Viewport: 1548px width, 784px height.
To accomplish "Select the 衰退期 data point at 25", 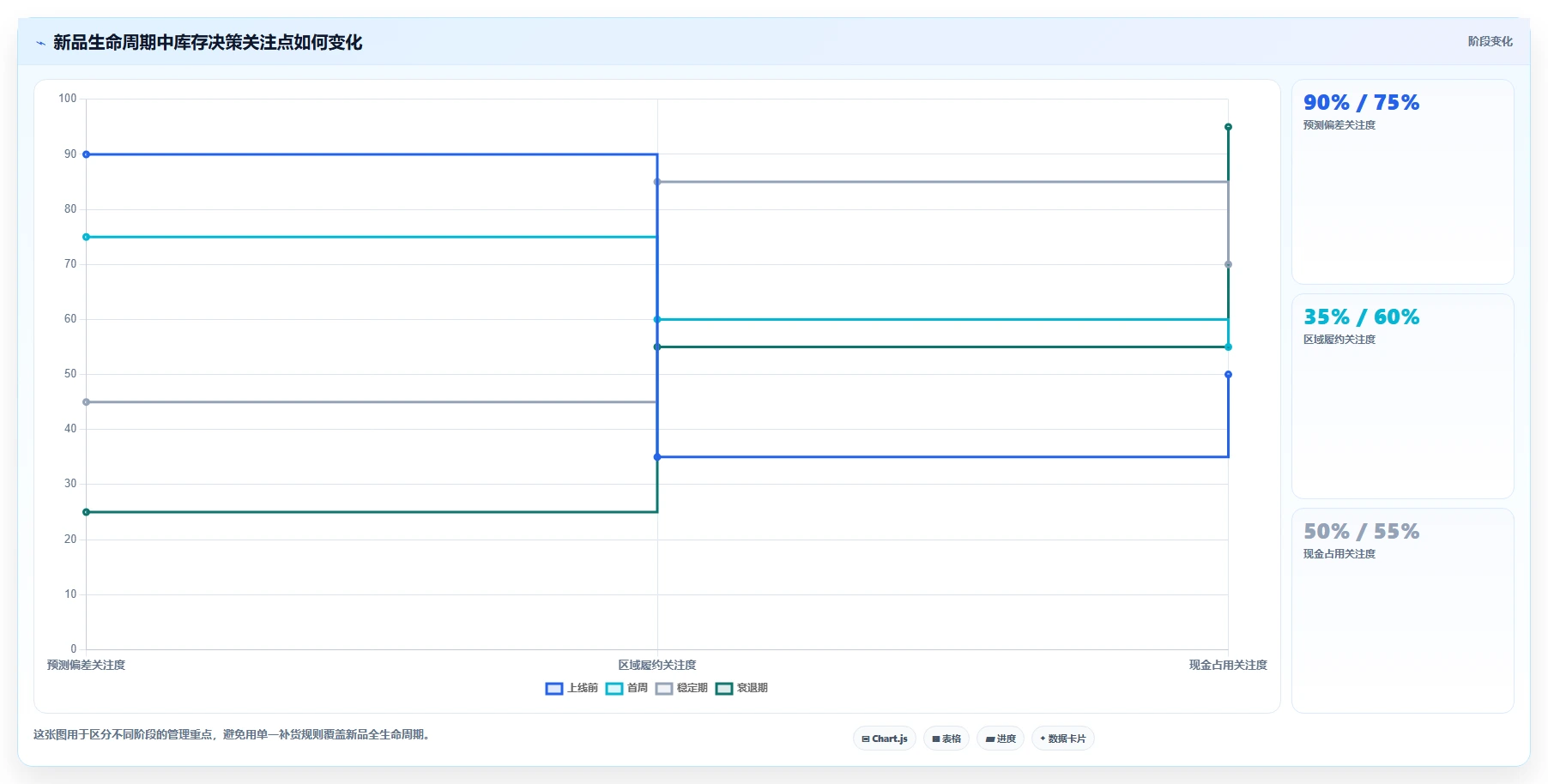I will [x=86, y=512].
